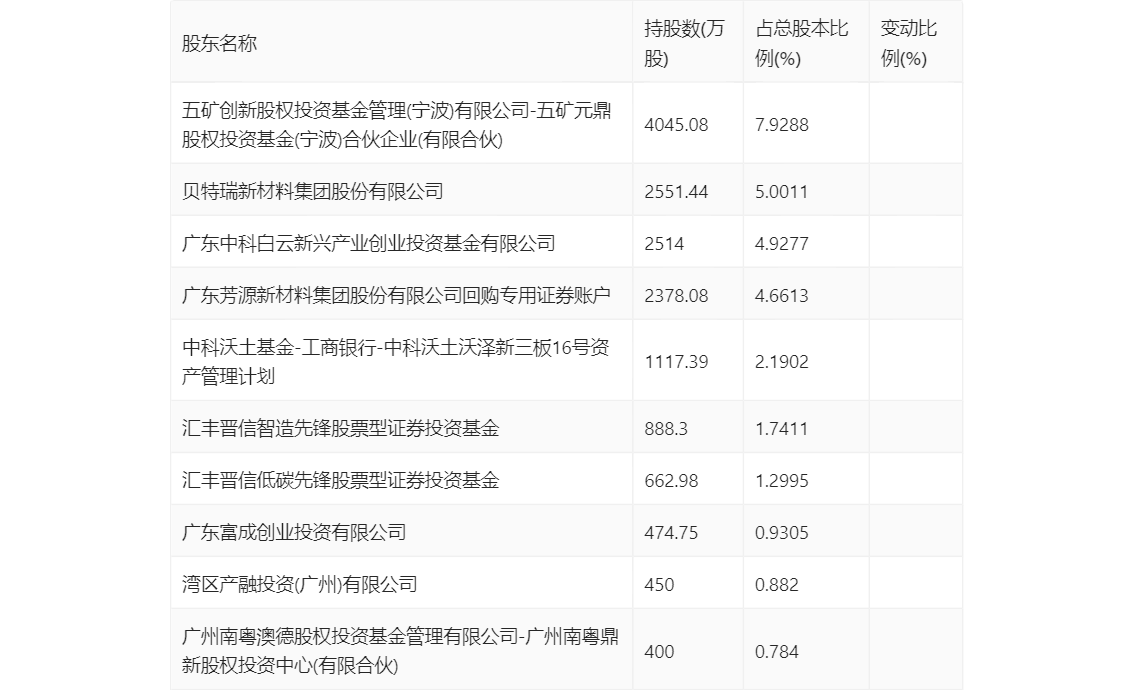Click the percentage value 1.7411
The height and width of the screenshot is (690, 1134).
click(x=781, y=428)
